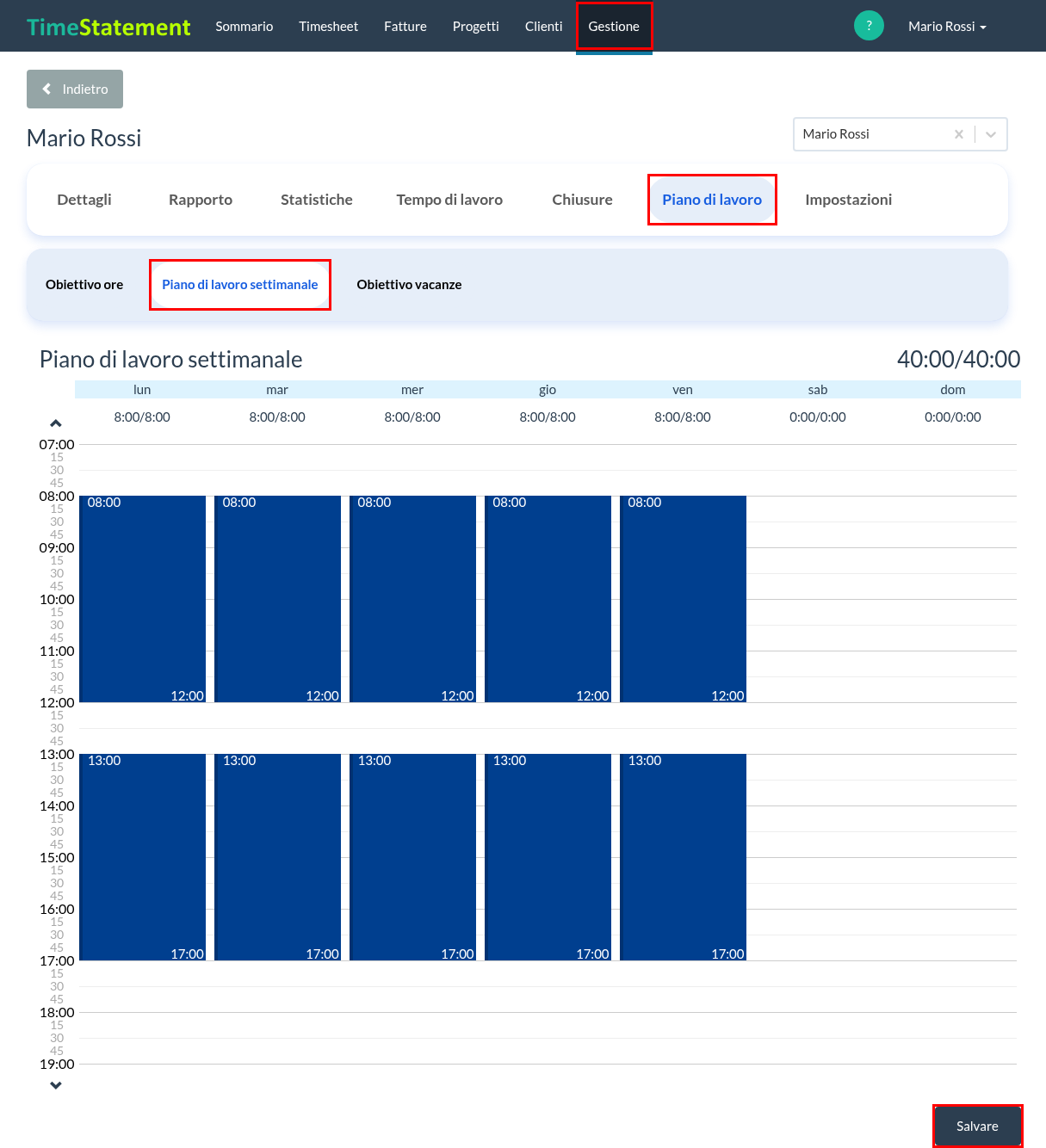Show later hours with the down chevron
Screen dimensions: 1046x1148
click(x=56, y=1085)
